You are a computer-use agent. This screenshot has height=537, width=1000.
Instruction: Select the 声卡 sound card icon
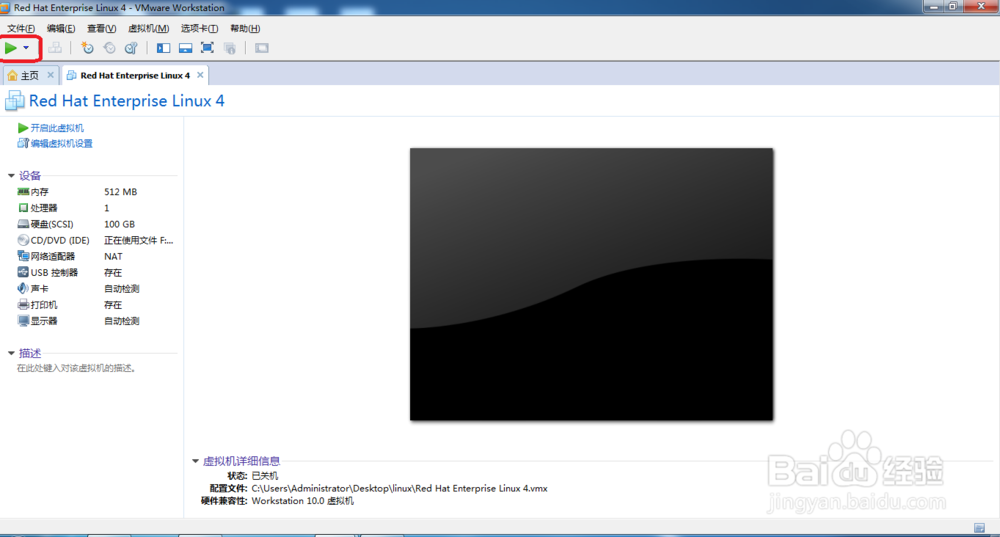pos(23,288)
